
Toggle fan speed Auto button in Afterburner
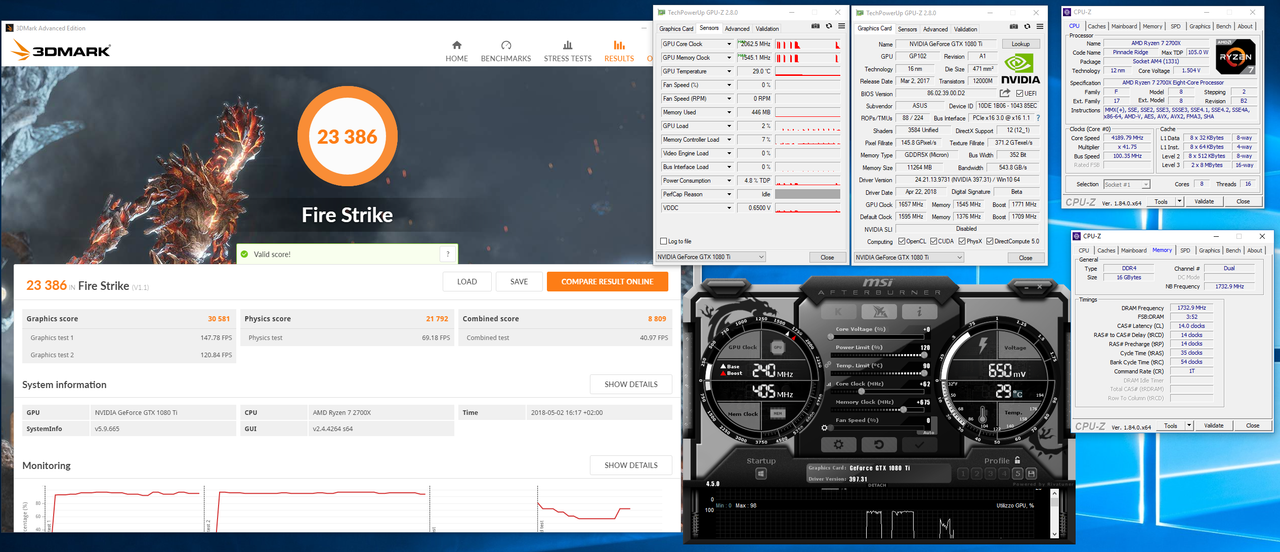coord(928,432)
